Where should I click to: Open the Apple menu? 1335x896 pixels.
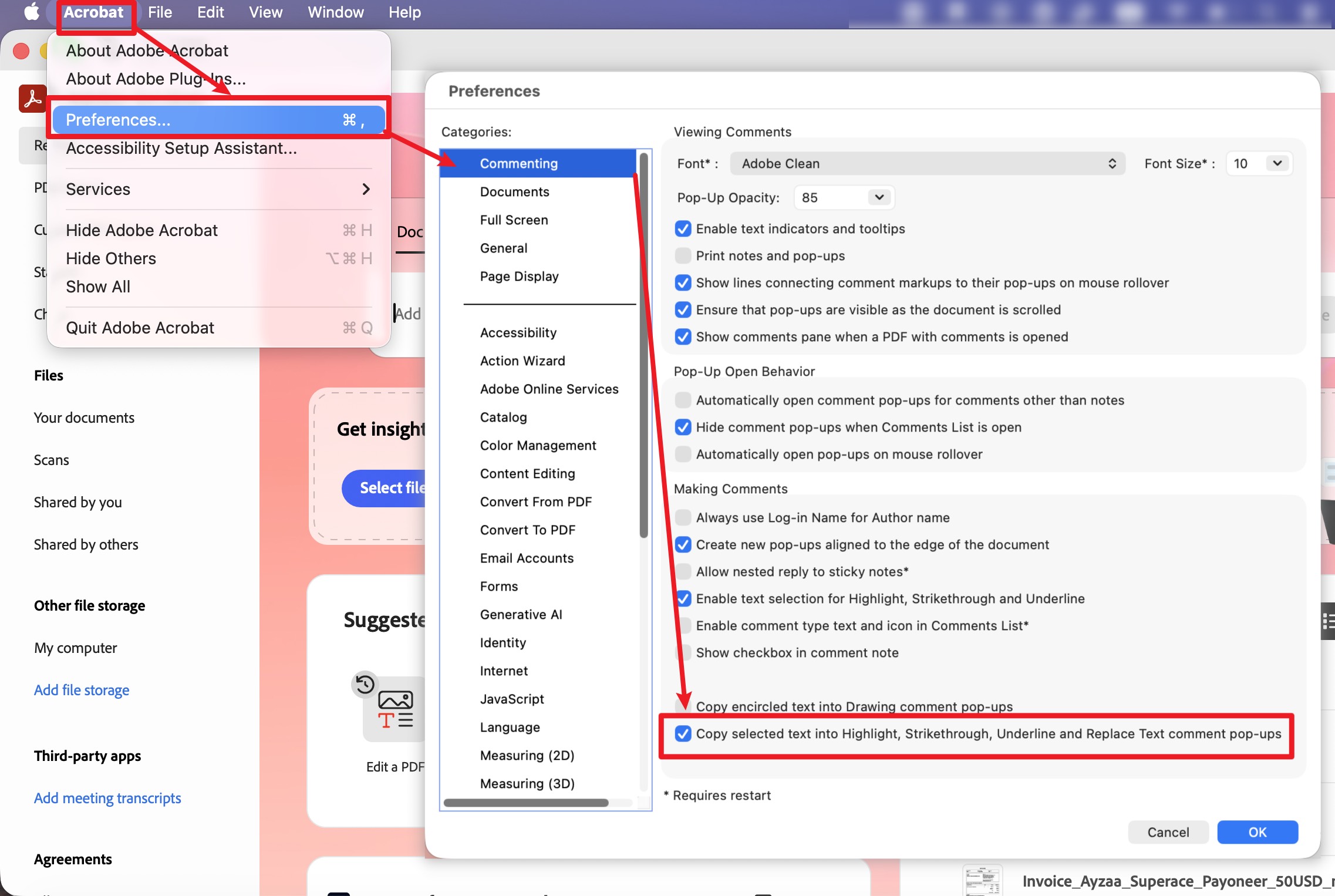[x=32, y=12]
